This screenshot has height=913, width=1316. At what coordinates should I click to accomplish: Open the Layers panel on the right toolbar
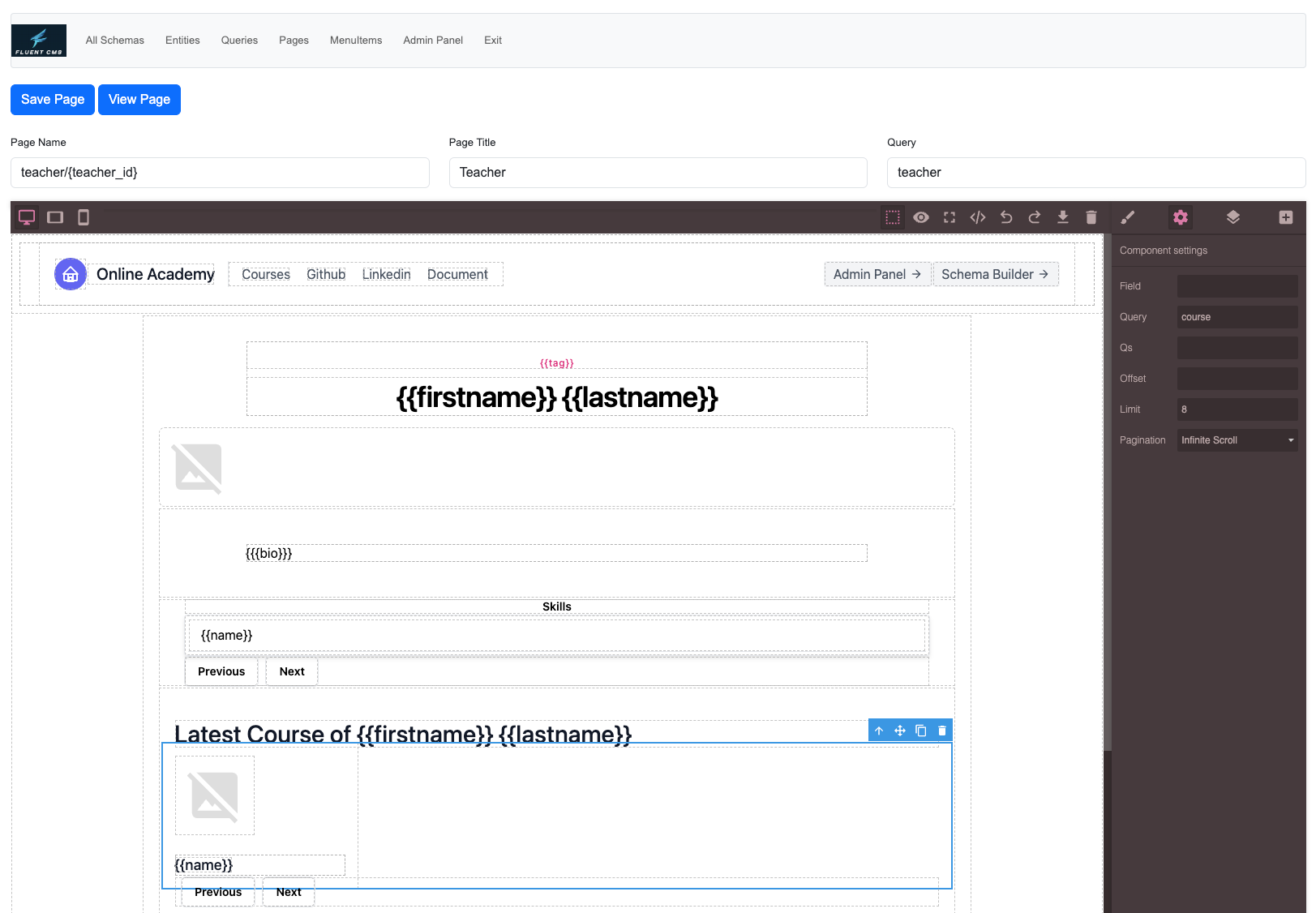coord(1233,217)
